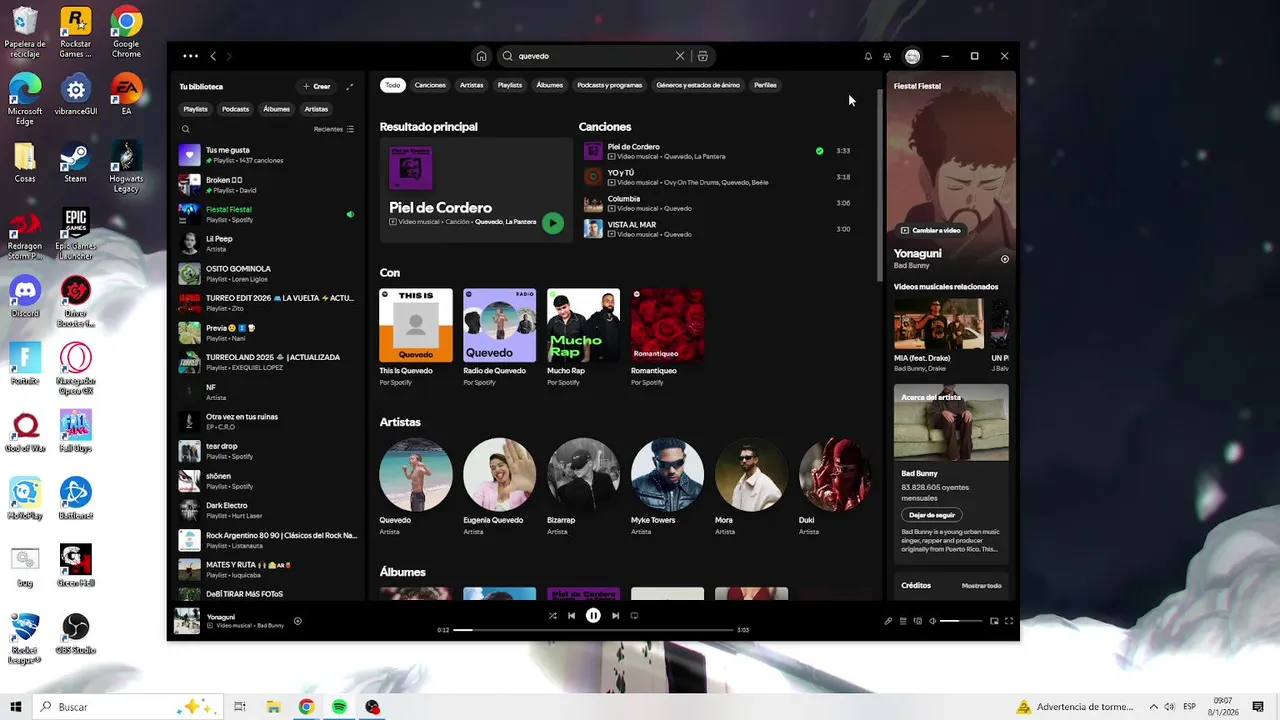Adjust the volume slider
The height and width of the screenshot is (720, 1280).
point(962,621)
